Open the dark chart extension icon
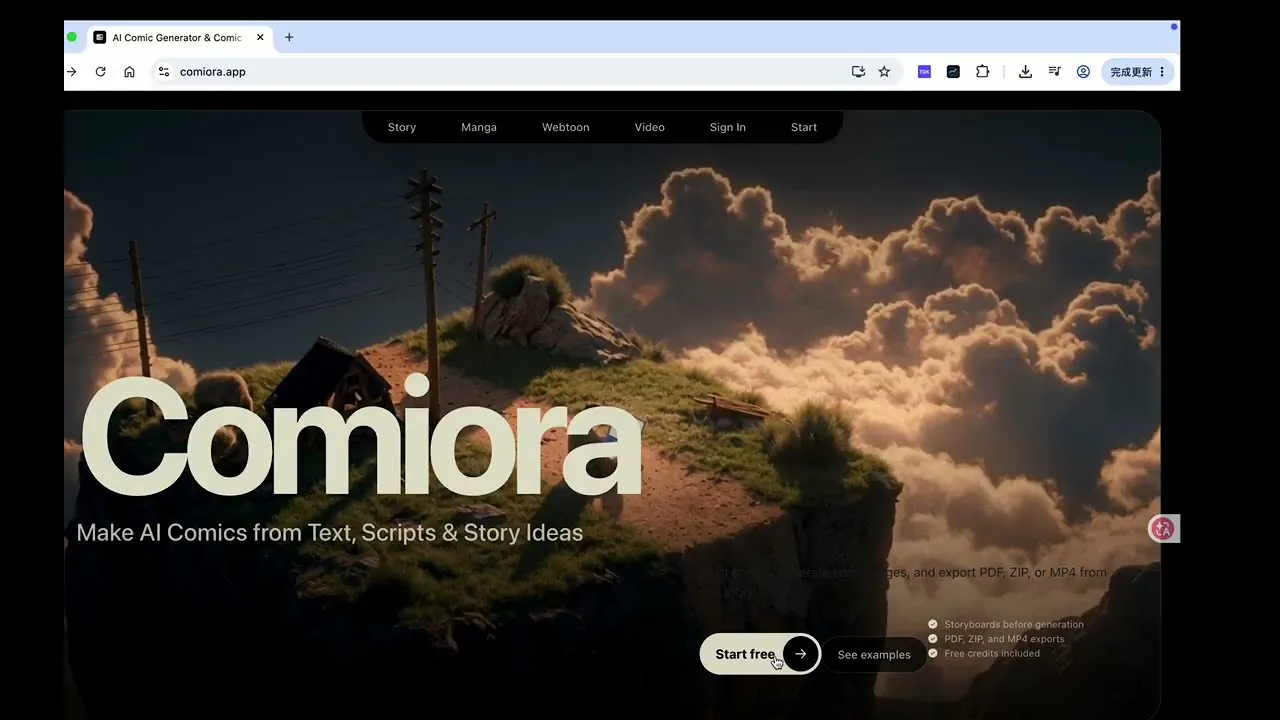Screen dimensions: 1280x720 point(953,72)
